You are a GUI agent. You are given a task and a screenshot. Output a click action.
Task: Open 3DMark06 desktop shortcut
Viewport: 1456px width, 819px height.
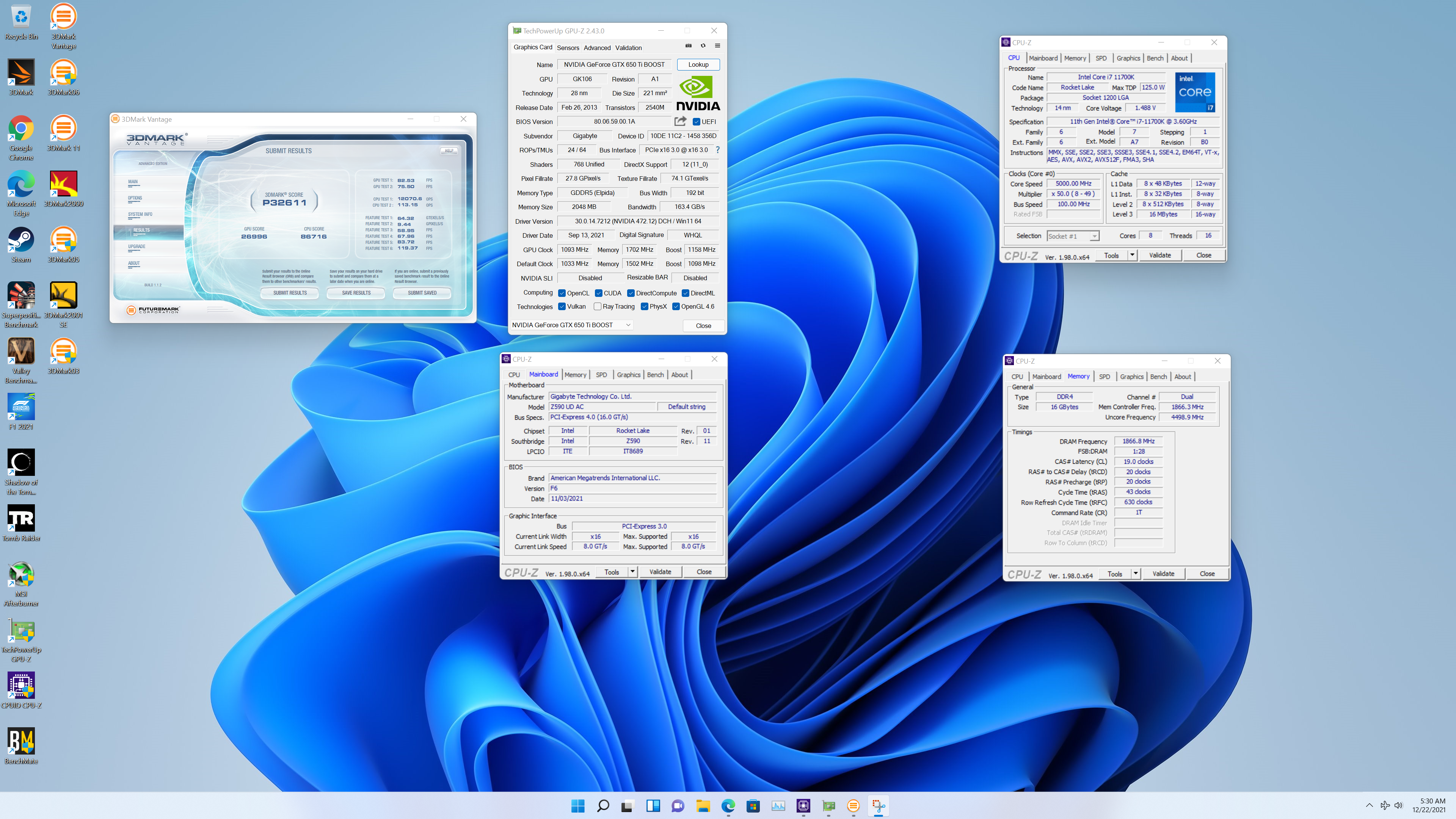click(63, 77)
